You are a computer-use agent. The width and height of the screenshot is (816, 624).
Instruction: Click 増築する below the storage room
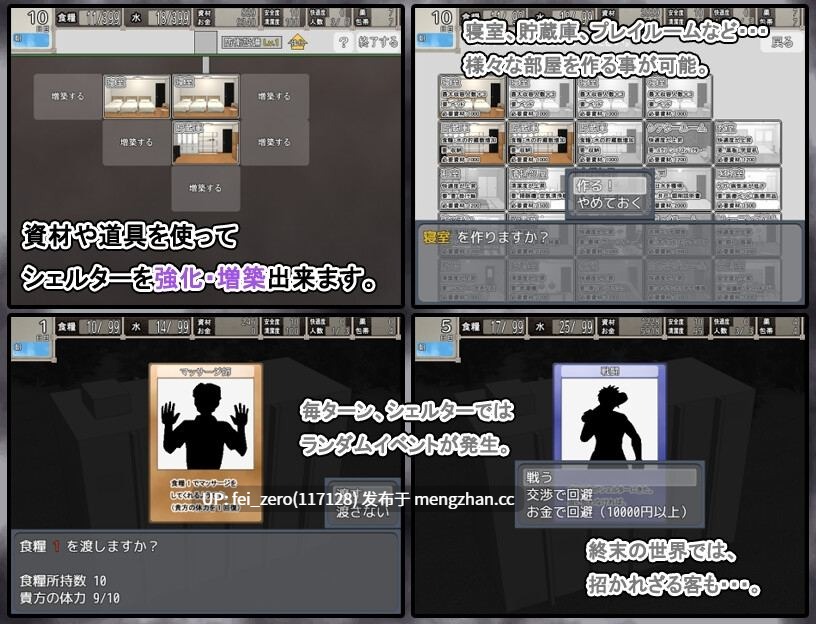(x=206, y=188)
